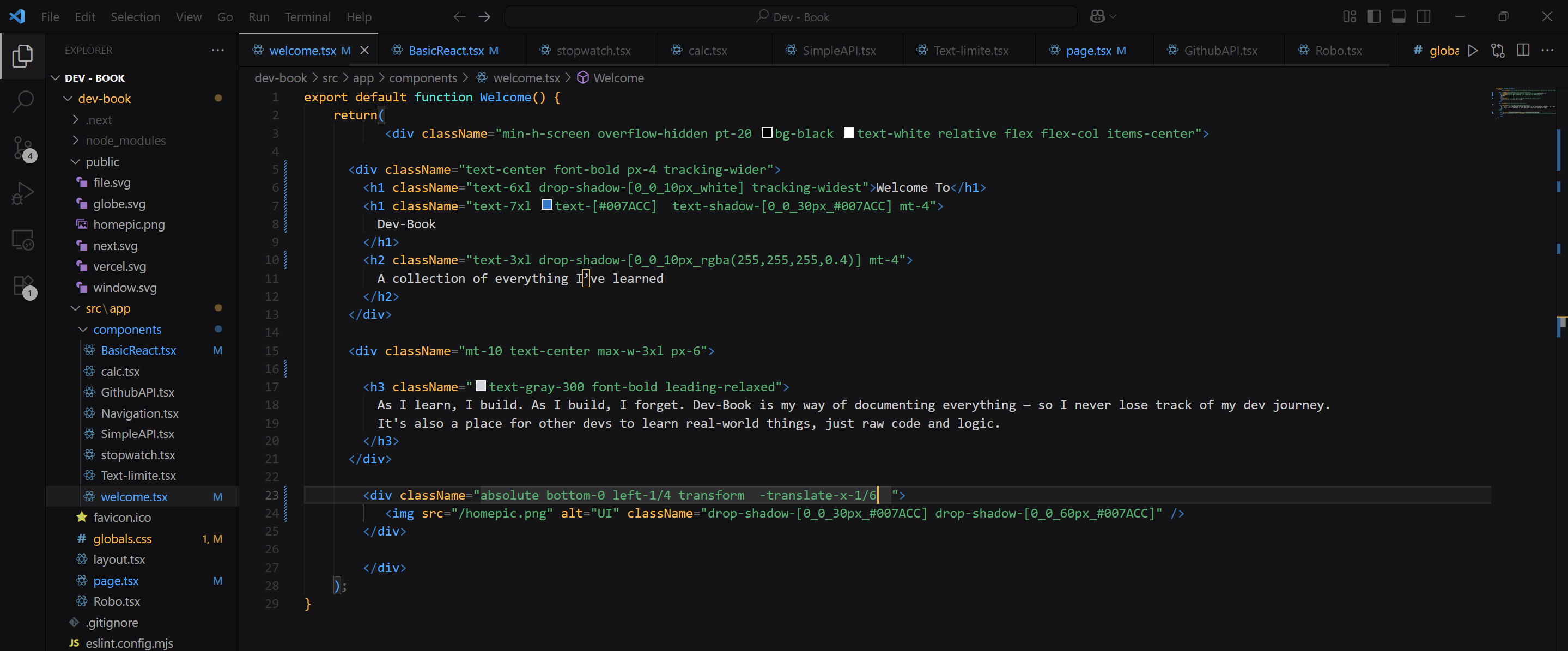Image resolution: width=1568 pixels, height=651 pixels.
Task: Open Copilot dropdown arrow in title bar
Action: 1113,16
